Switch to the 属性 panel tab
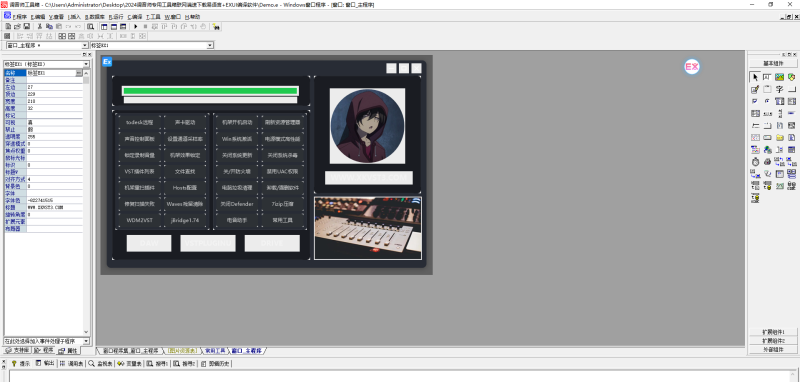The width and height of the screenshot is (800, 382). pyautogui.click(x=68, y=351)
